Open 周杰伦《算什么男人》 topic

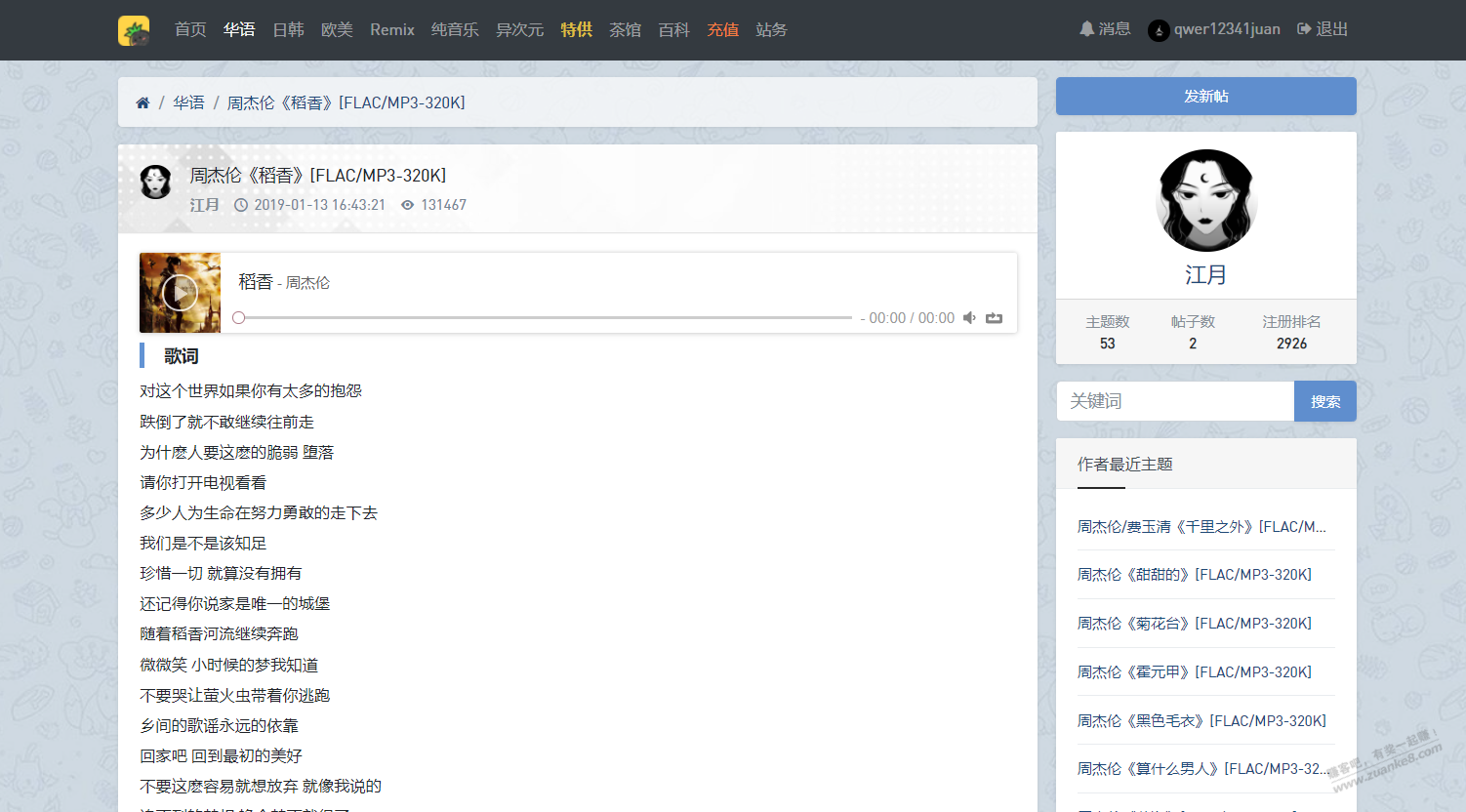tap(1203, 769)
